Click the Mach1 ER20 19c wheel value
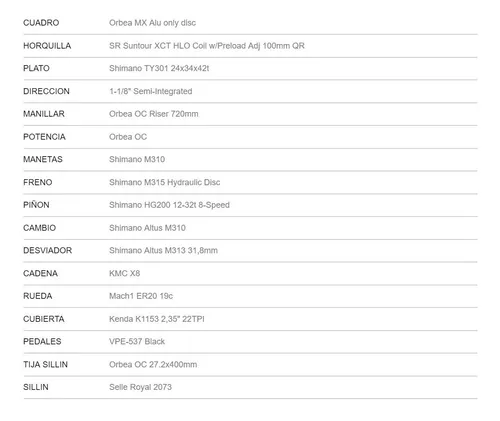Viewport: 500px width, 421px height. [141, 296]
